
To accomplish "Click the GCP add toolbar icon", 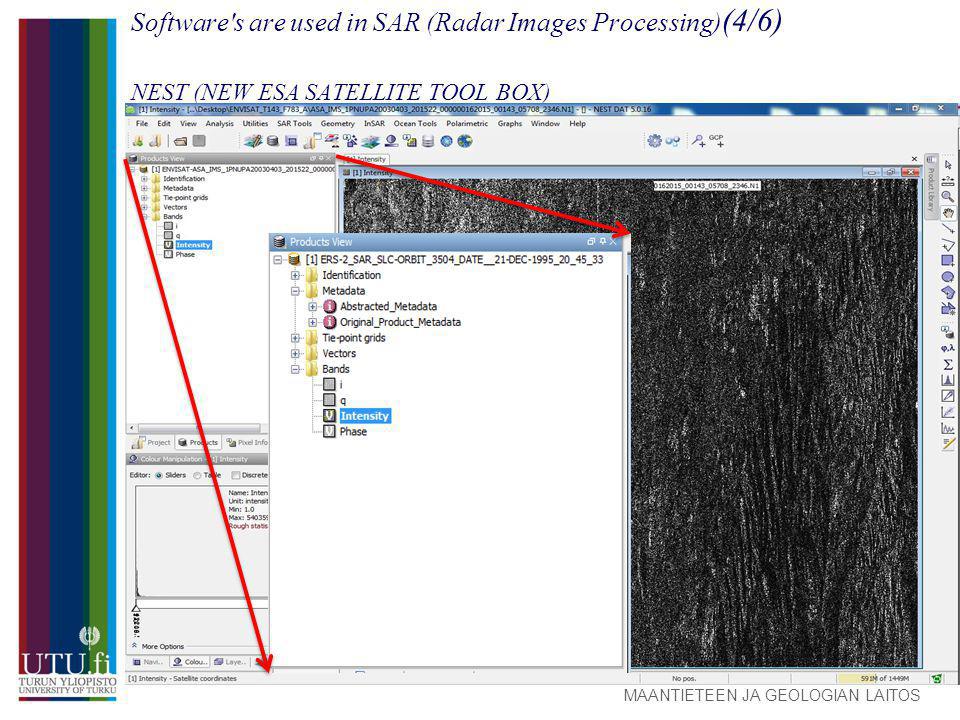I will (716, 141).
